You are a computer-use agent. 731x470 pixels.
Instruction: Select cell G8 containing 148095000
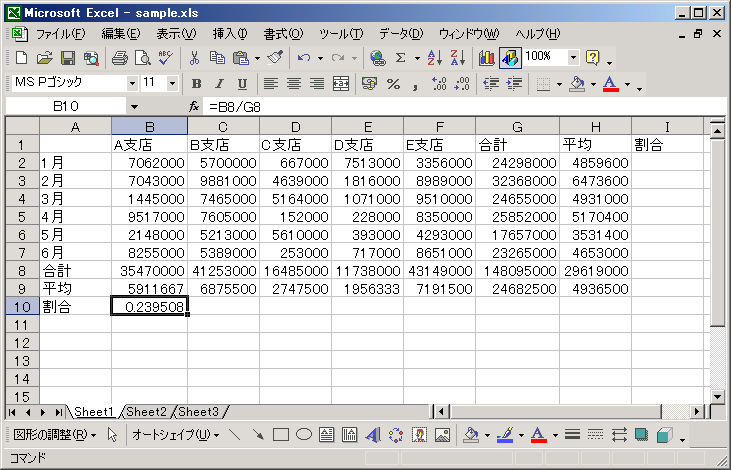(x=517, y=271)
